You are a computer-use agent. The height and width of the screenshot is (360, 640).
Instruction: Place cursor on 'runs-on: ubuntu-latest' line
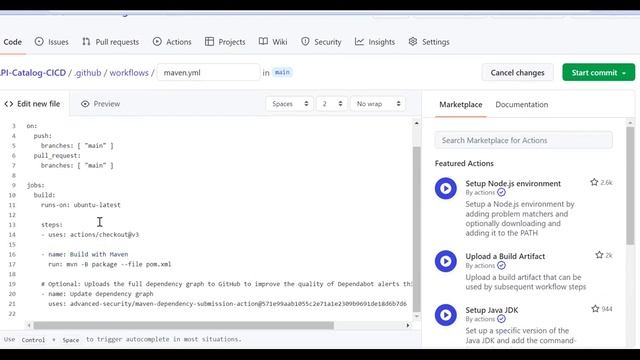click(x=80, y=205)
